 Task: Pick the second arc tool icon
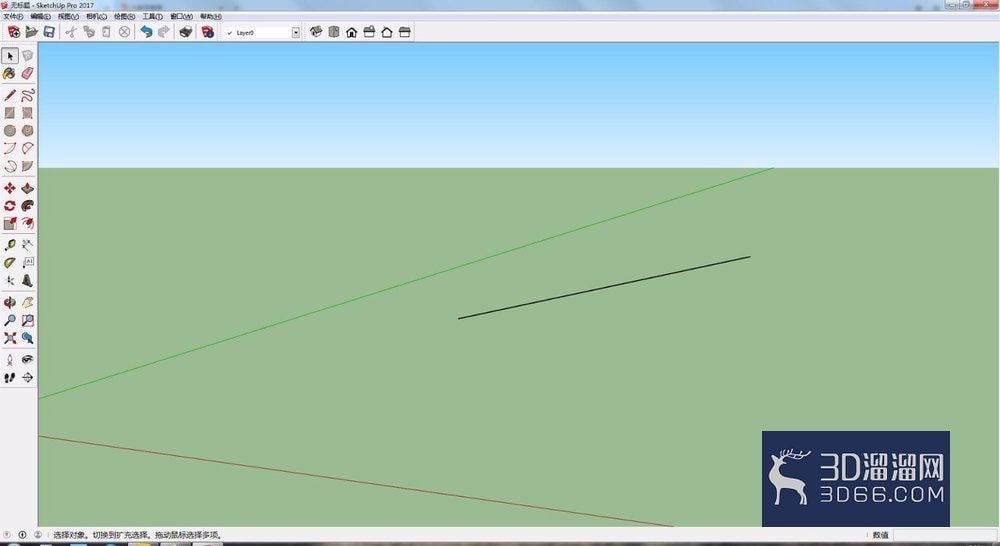click(x=27, y=149)
